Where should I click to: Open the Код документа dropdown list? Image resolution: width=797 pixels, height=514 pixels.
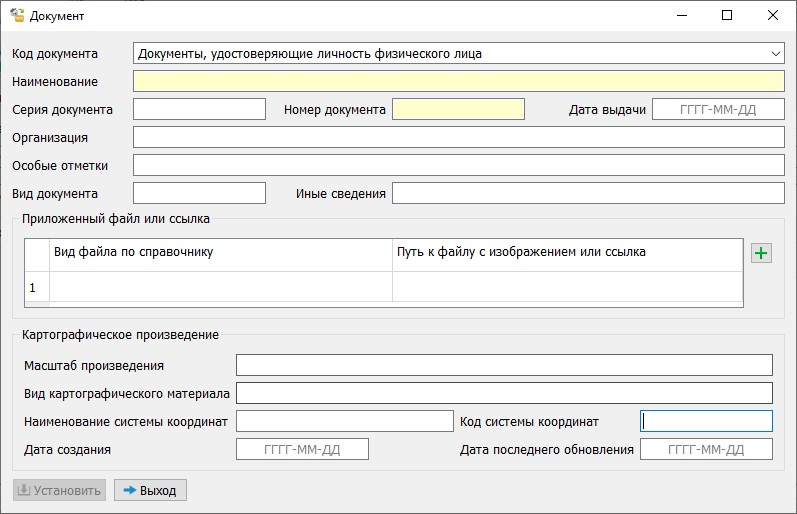pos(458,54)
